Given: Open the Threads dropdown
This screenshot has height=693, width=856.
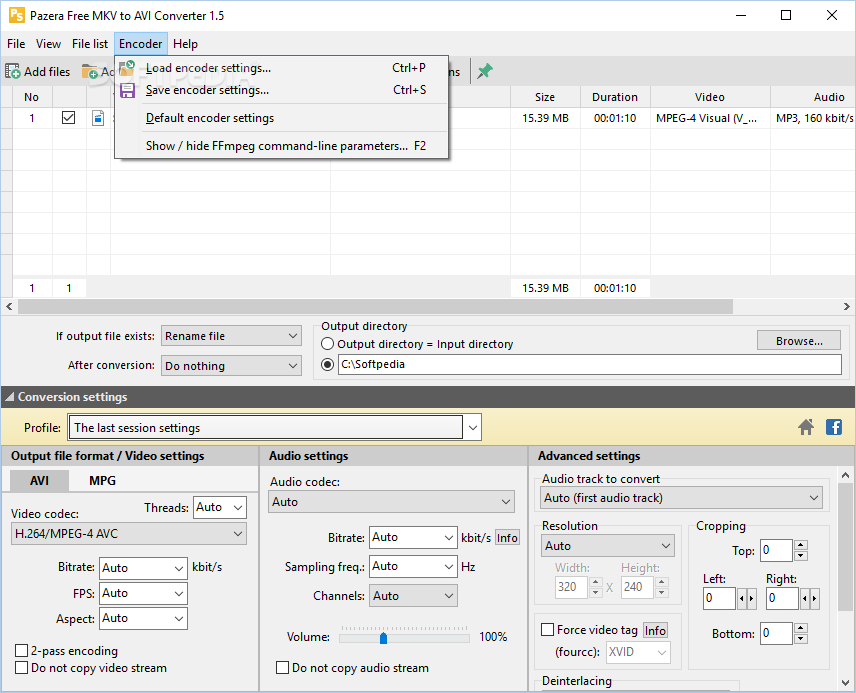Looking at the screenshot, I should (220, 507).
